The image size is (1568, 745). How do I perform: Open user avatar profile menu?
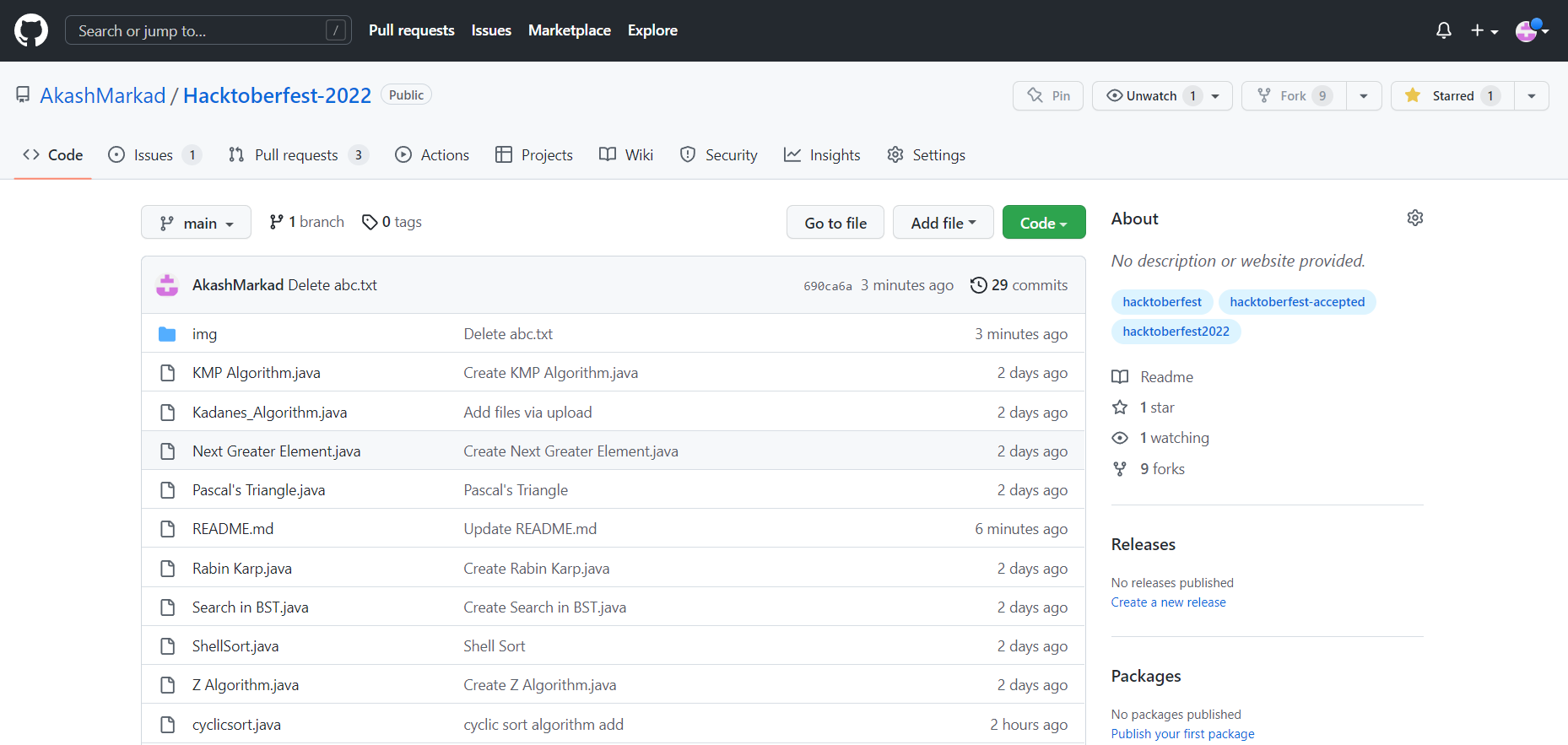1532,30
